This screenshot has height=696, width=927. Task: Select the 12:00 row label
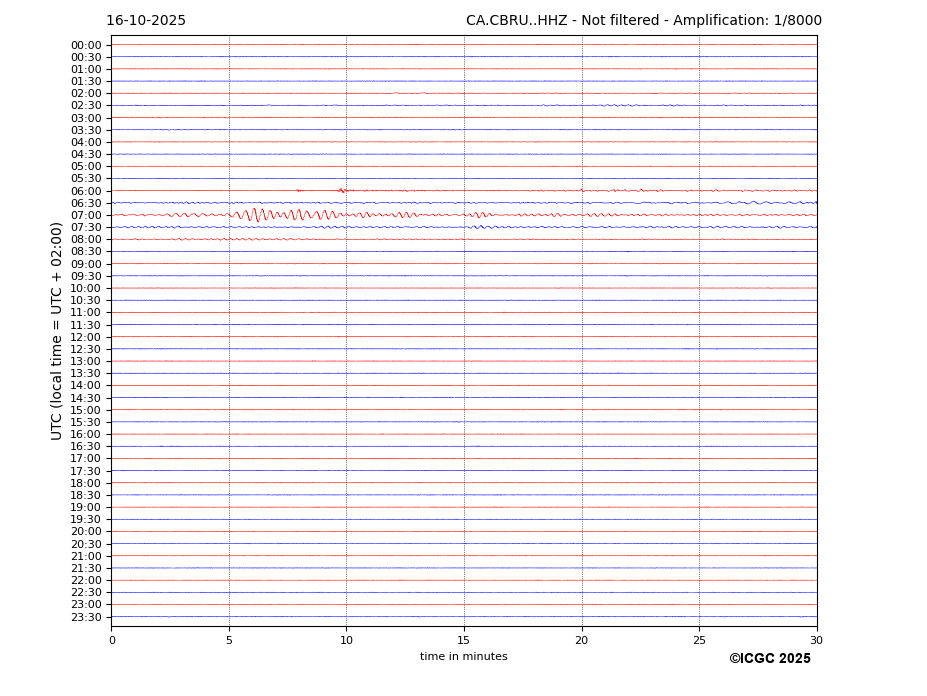pyautogui.click(x=86, y=337)
